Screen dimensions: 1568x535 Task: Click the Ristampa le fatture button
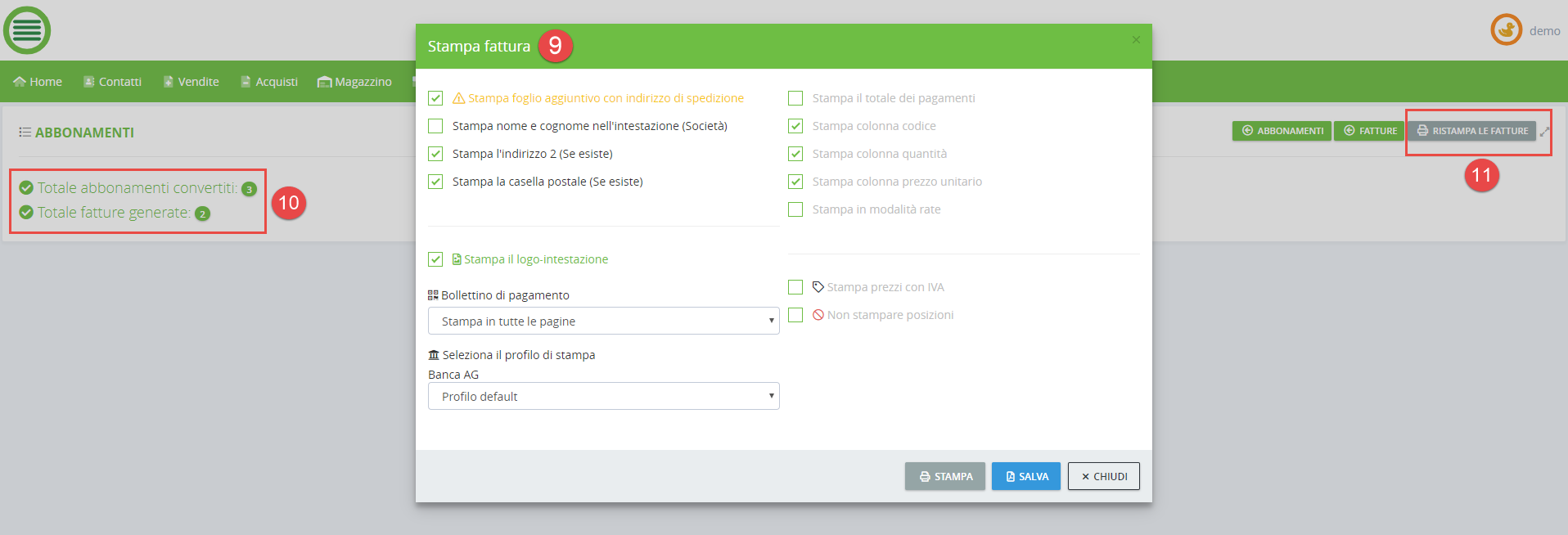coord(1471,131)
